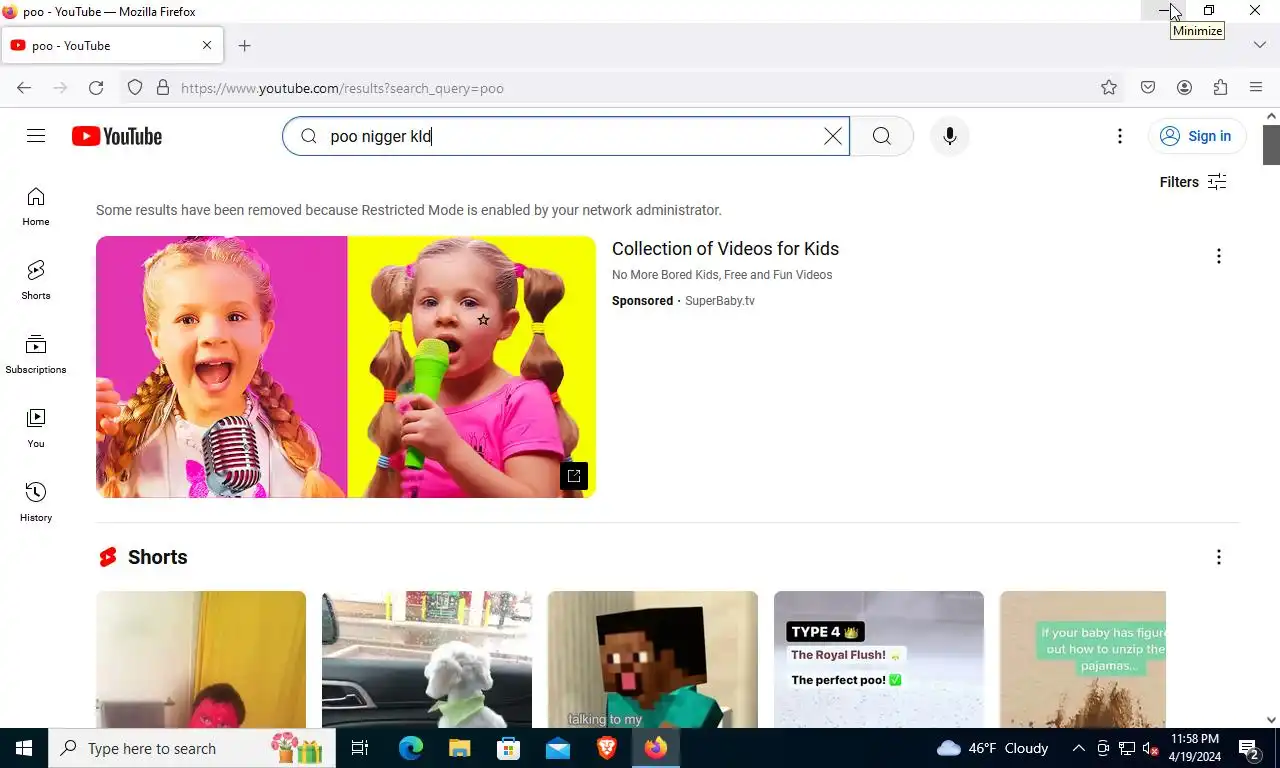Run the search with the magnifier button
The image size is (1280, 768).
coord(881,136)
